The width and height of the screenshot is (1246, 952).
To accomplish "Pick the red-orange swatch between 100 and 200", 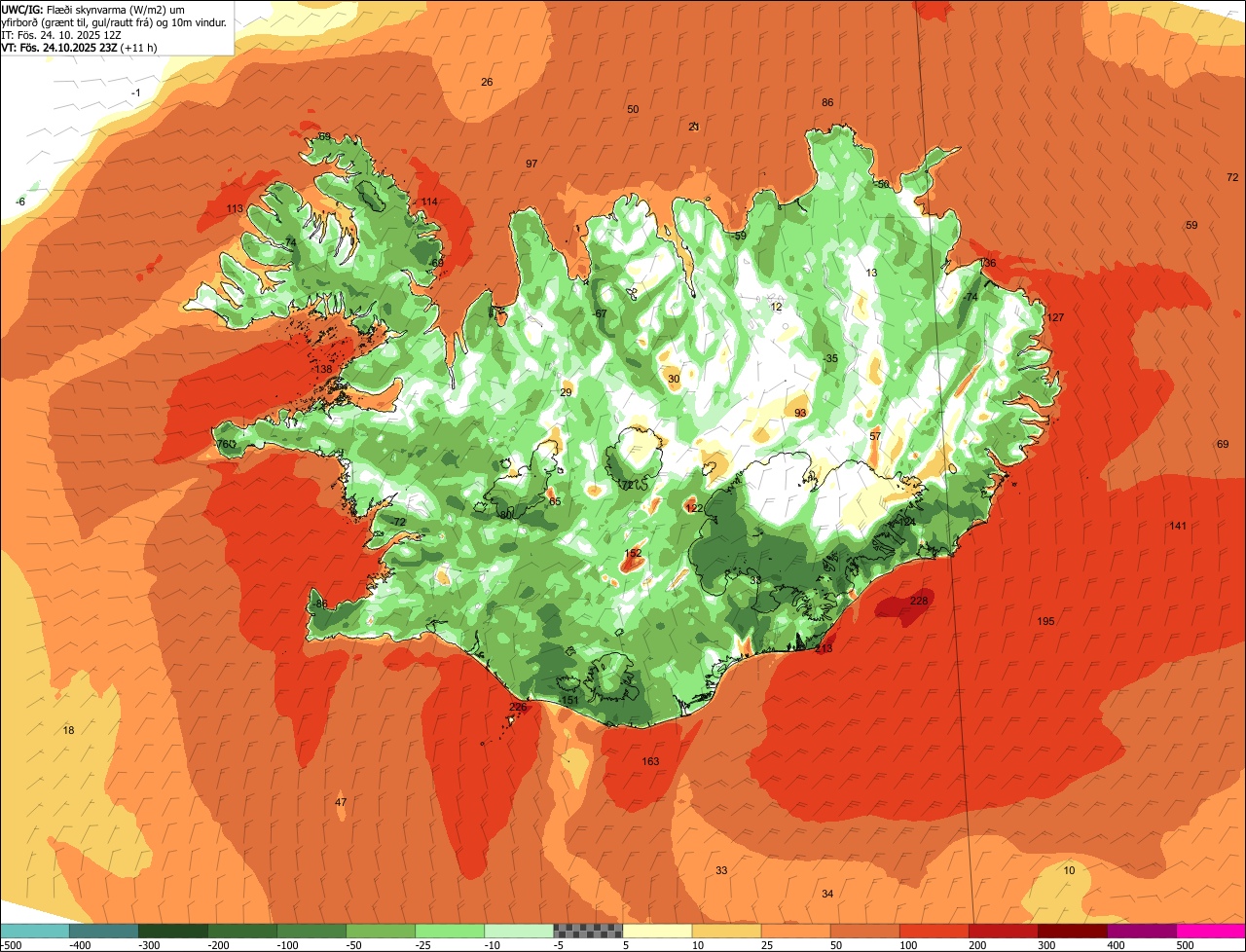I will tap(933, 931).
